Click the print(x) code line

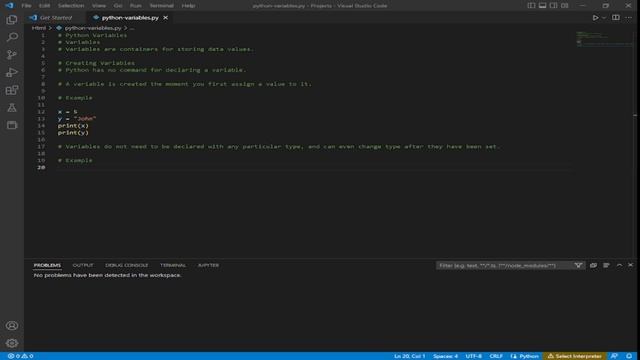click(73, 126)
